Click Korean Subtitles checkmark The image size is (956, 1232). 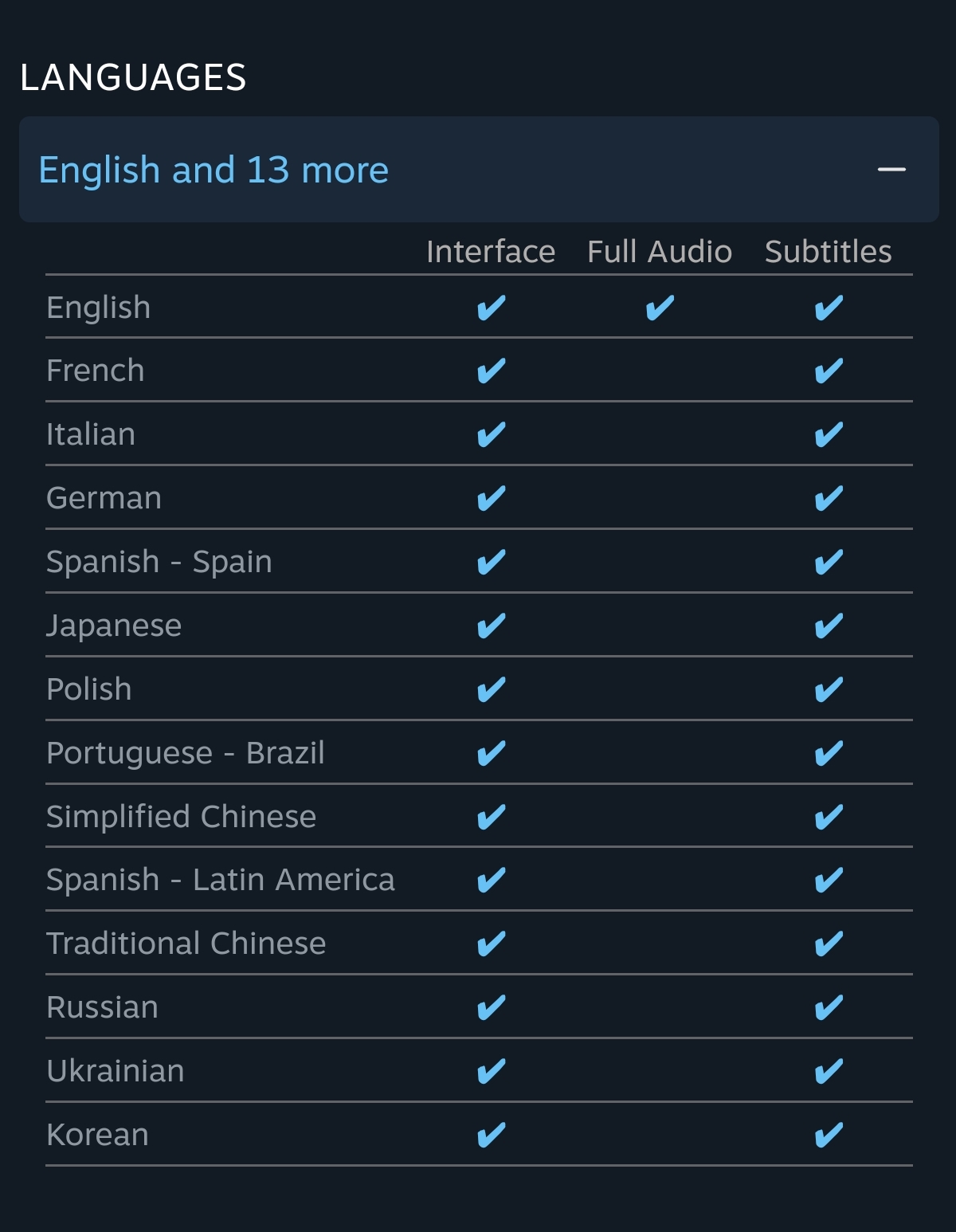tap(829, 1135)
